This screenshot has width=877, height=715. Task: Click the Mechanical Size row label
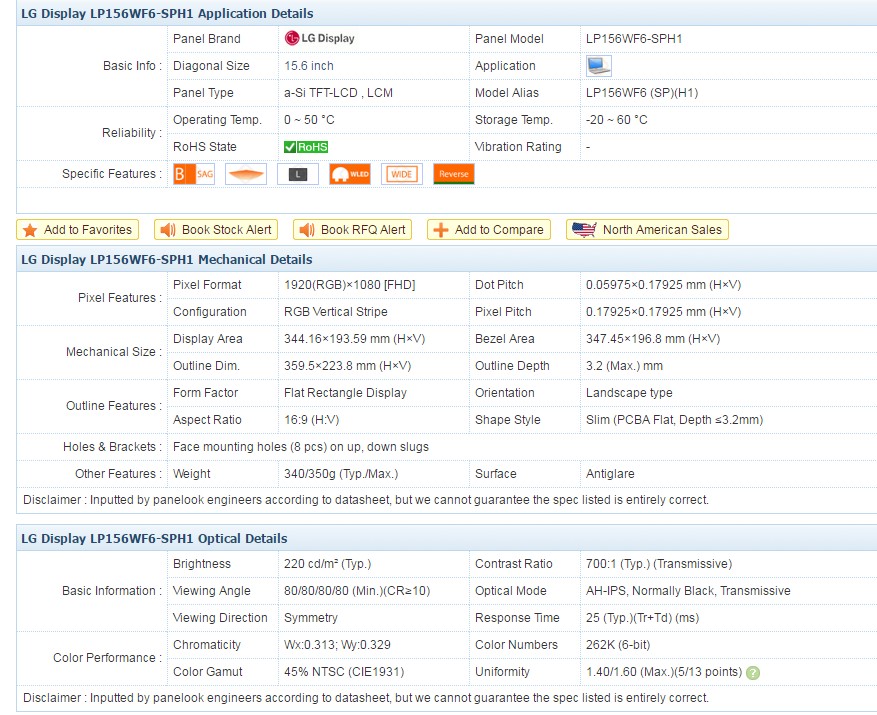(x=114, y=352)
